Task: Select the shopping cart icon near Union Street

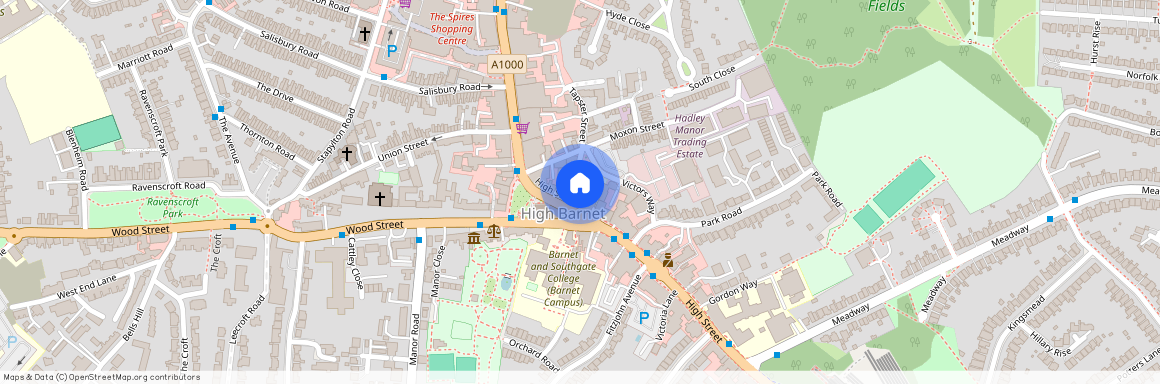Action: 522,127
